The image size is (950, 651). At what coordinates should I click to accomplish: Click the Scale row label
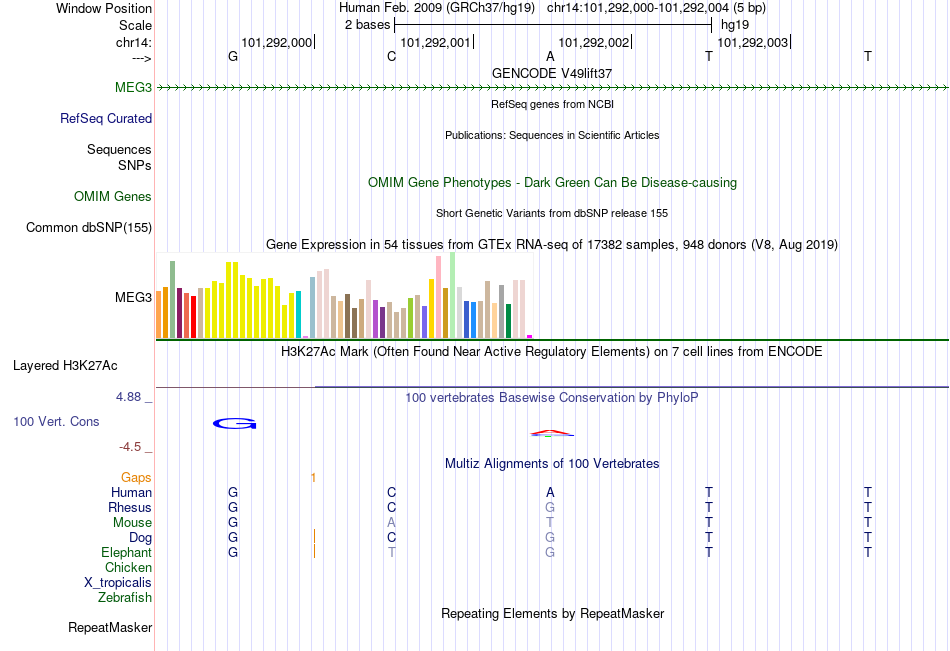135,25
